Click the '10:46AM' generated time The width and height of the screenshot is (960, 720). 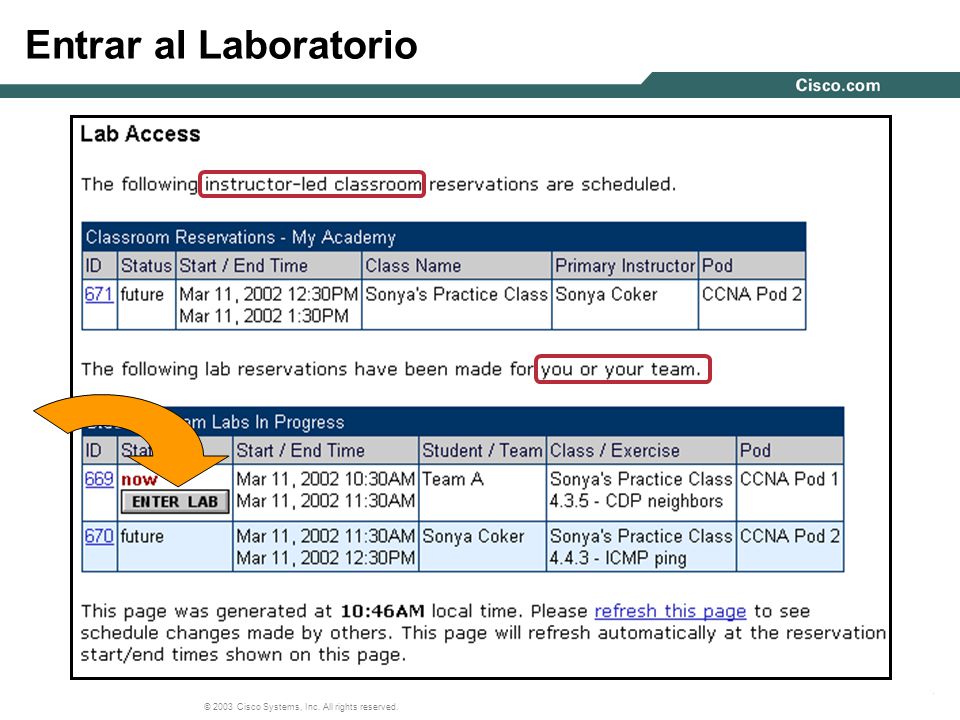(x=382, y=611)
